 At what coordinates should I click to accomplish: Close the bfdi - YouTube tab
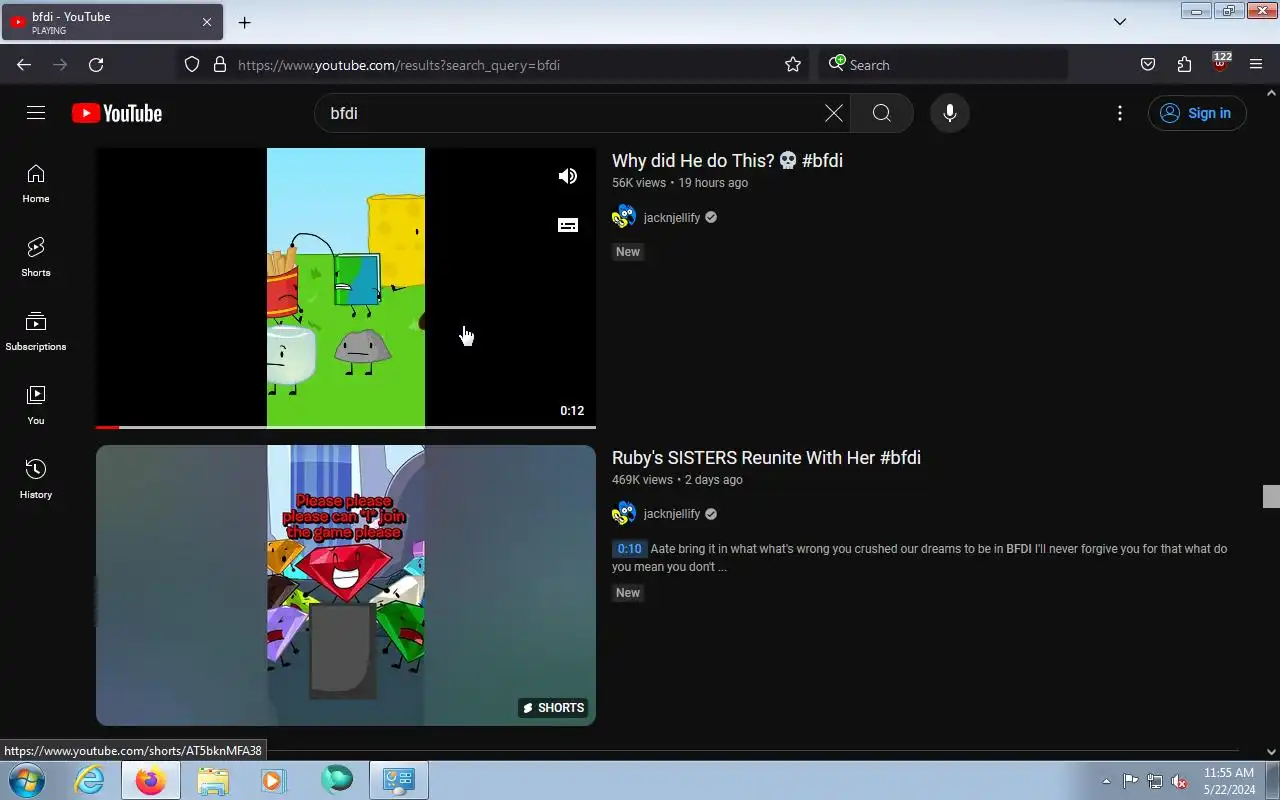coord(207,22)
